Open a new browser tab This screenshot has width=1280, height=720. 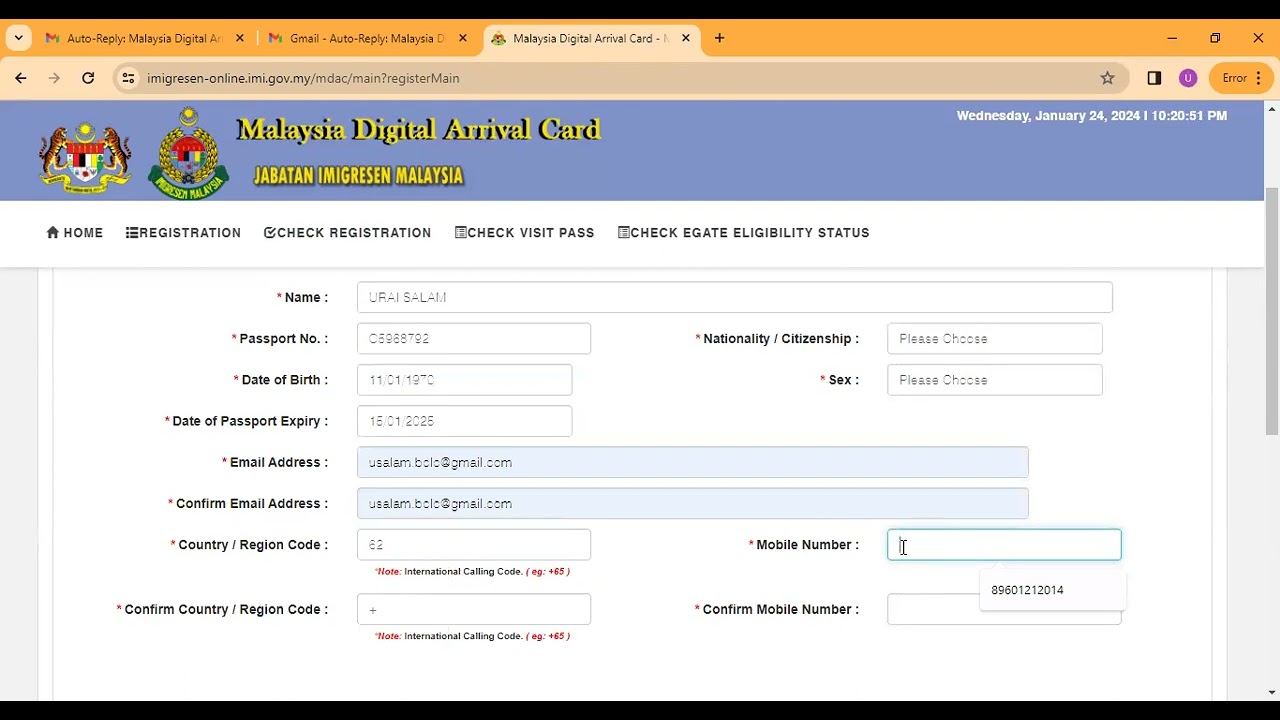(719, 38)
